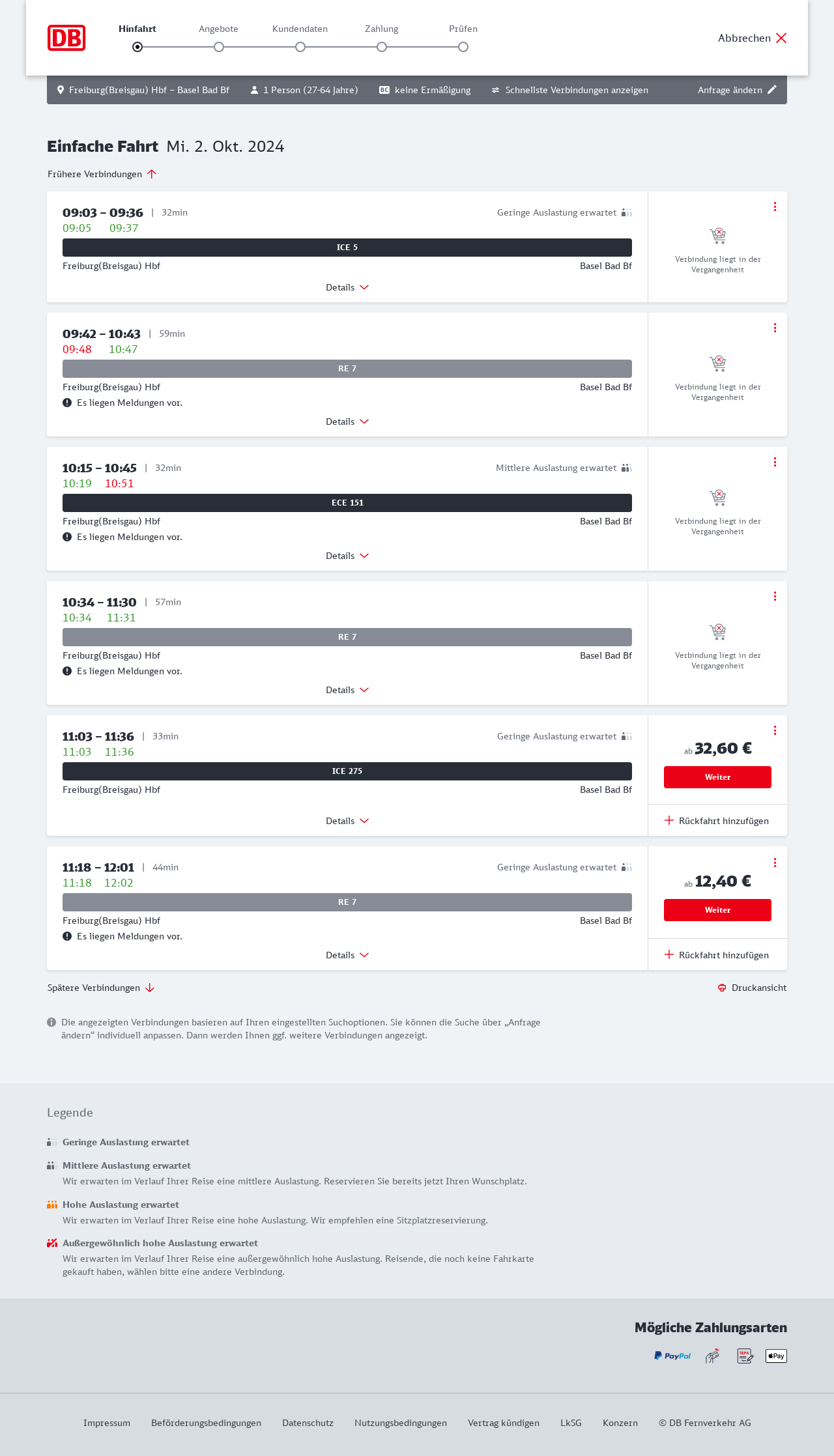Add Rückfahrt to the 11:03 ICE 275 trip

(717, 821)
